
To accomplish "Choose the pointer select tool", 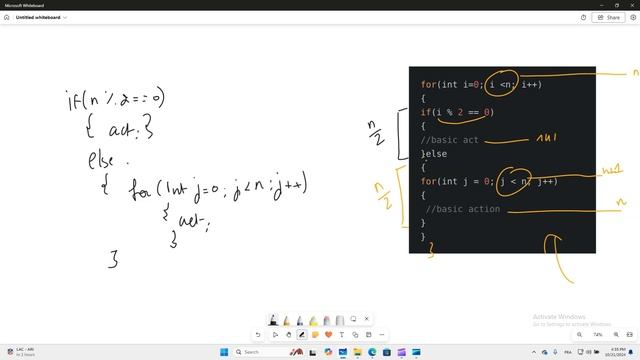I will [275, 335].
